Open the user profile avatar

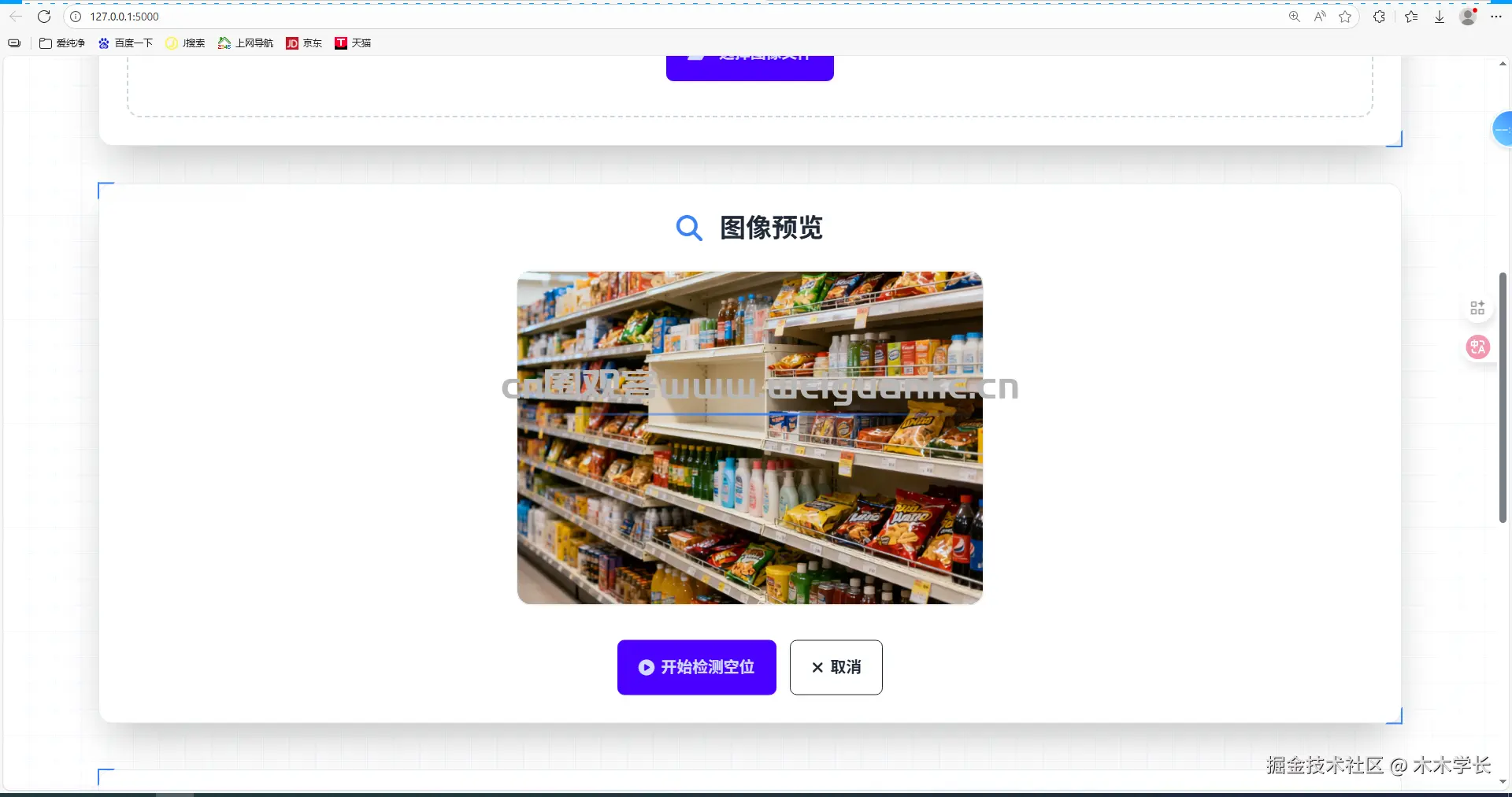pyautogui.click(x=1468, y=17)
